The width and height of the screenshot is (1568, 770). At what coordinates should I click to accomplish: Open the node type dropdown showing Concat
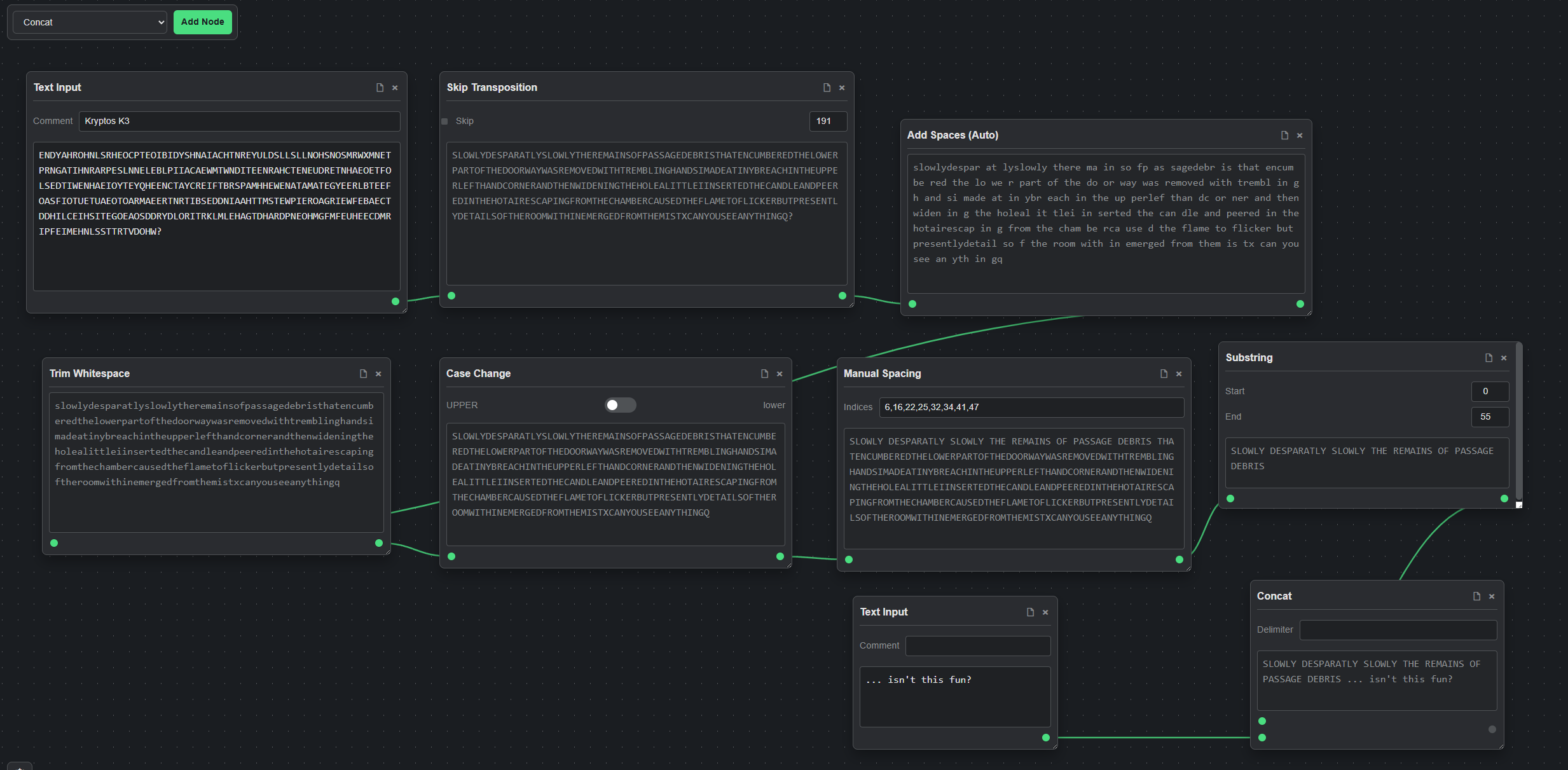point(89,22)
